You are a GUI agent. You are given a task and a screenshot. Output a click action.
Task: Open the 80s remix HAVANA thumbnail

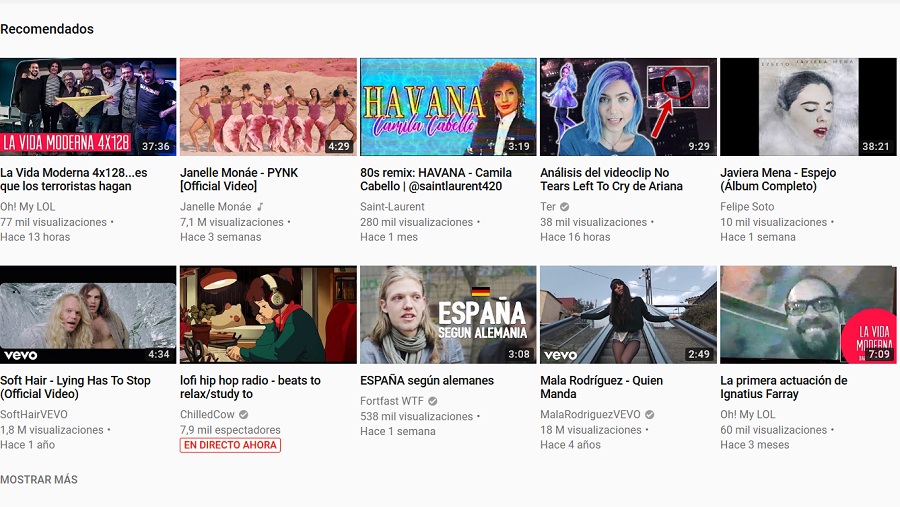coord(448,107)
